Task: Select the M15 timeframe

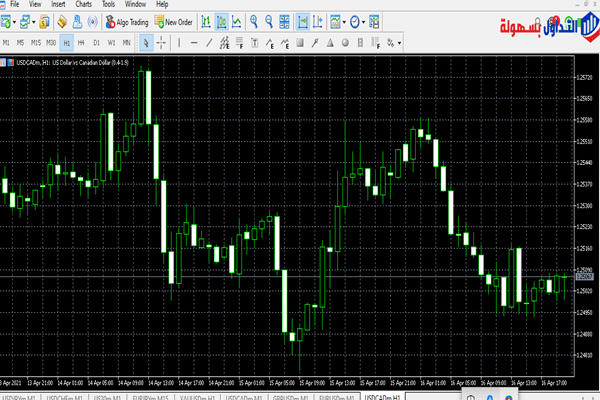Action: point(36,42)
